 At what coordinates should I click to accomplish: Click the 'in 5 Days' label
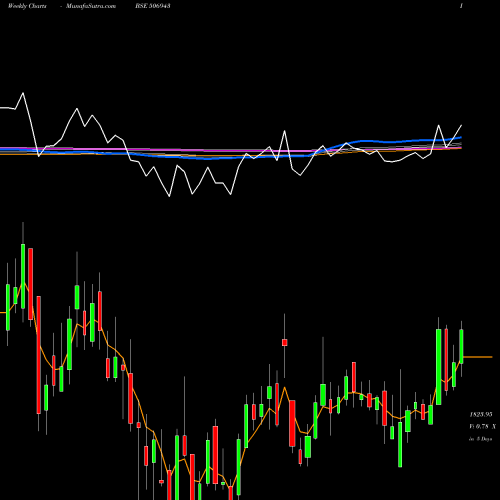pyautogui.click(x=480, y=439)
